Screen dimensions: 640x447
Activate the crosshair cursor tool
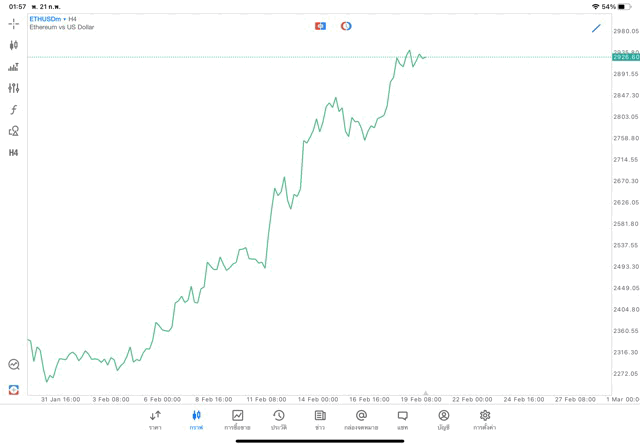pyautogui.click(x=13, y=23)
